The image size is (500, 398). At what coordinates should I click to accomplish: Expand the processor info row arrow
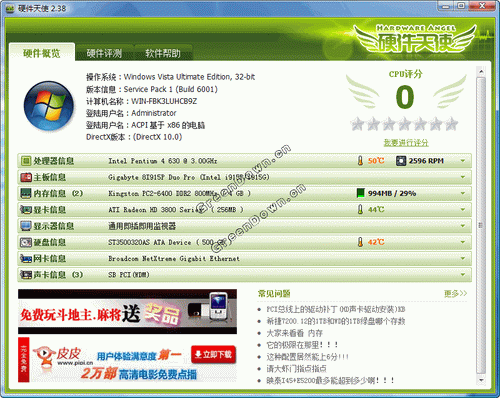(463, 161)
